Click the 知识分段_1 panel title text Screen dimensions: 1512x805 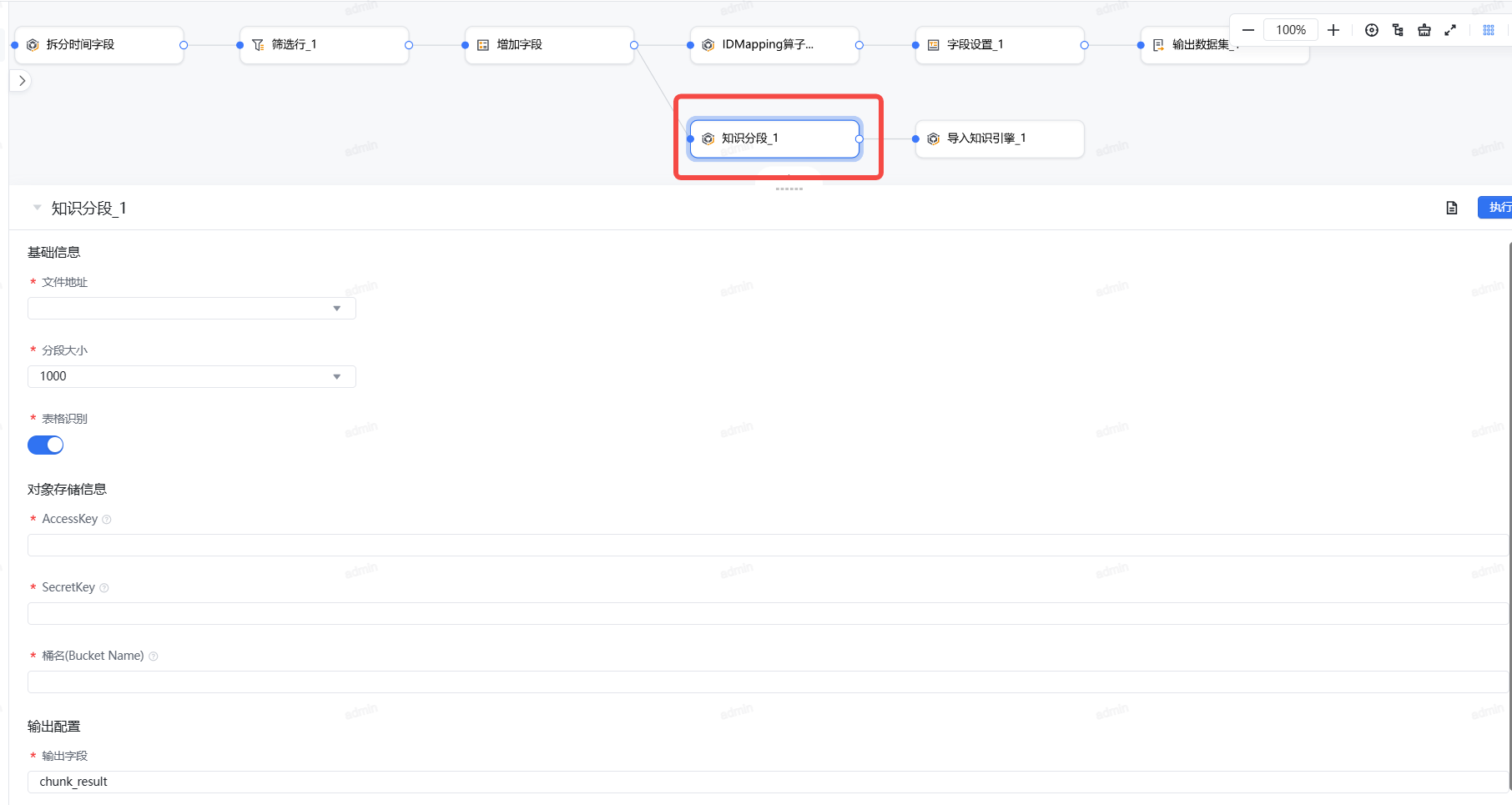89,209
